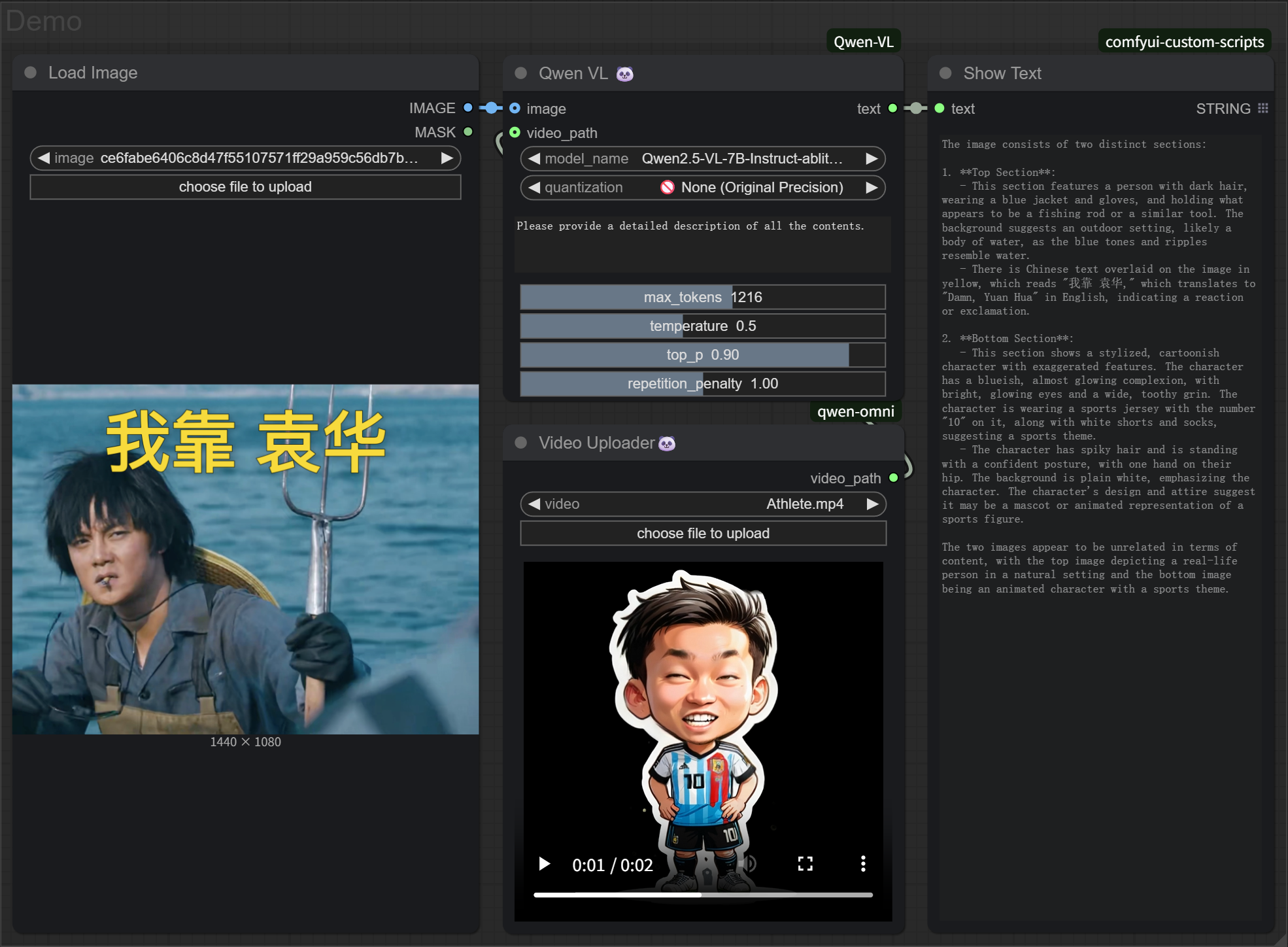1288x947 pixels.
Task: Click the image input port on Qwen VL
Action: coord(515,109)
